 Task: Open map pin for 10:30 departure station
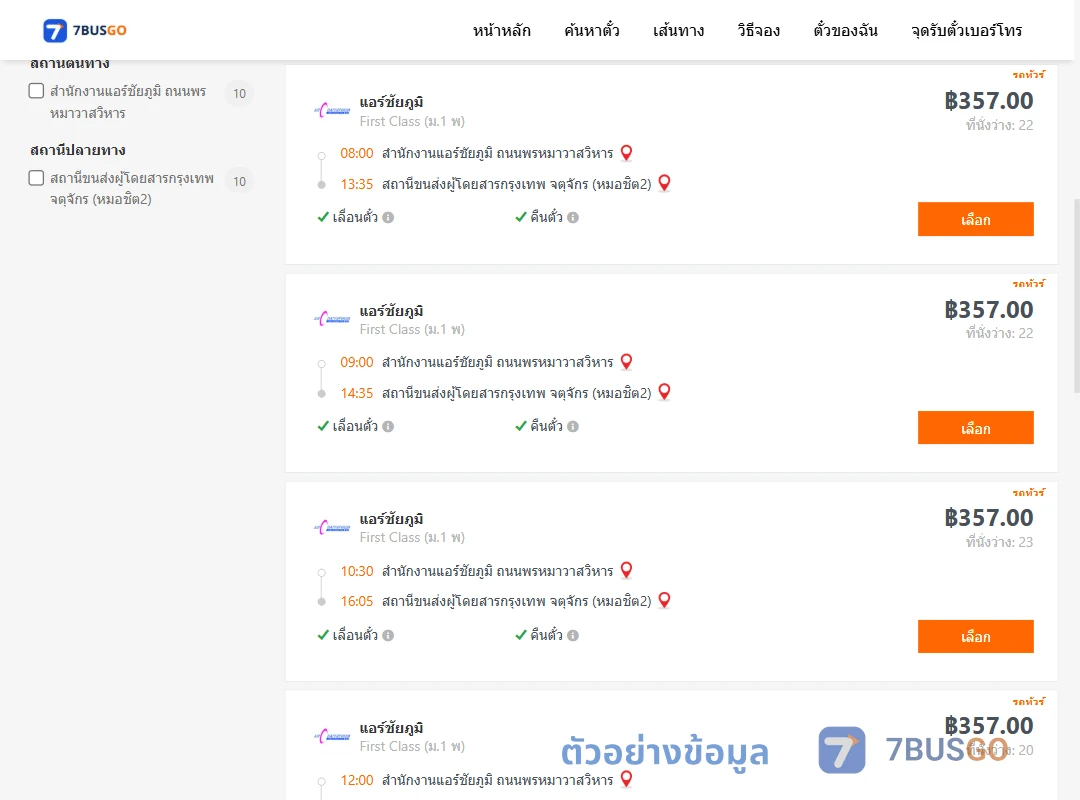626,570
